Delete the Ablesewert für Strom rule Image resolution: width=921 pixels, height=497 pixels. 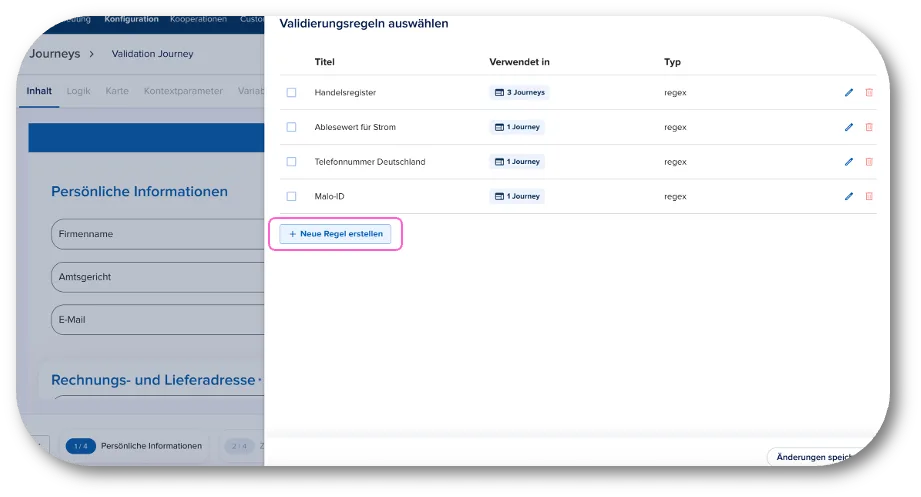point(869,127)
